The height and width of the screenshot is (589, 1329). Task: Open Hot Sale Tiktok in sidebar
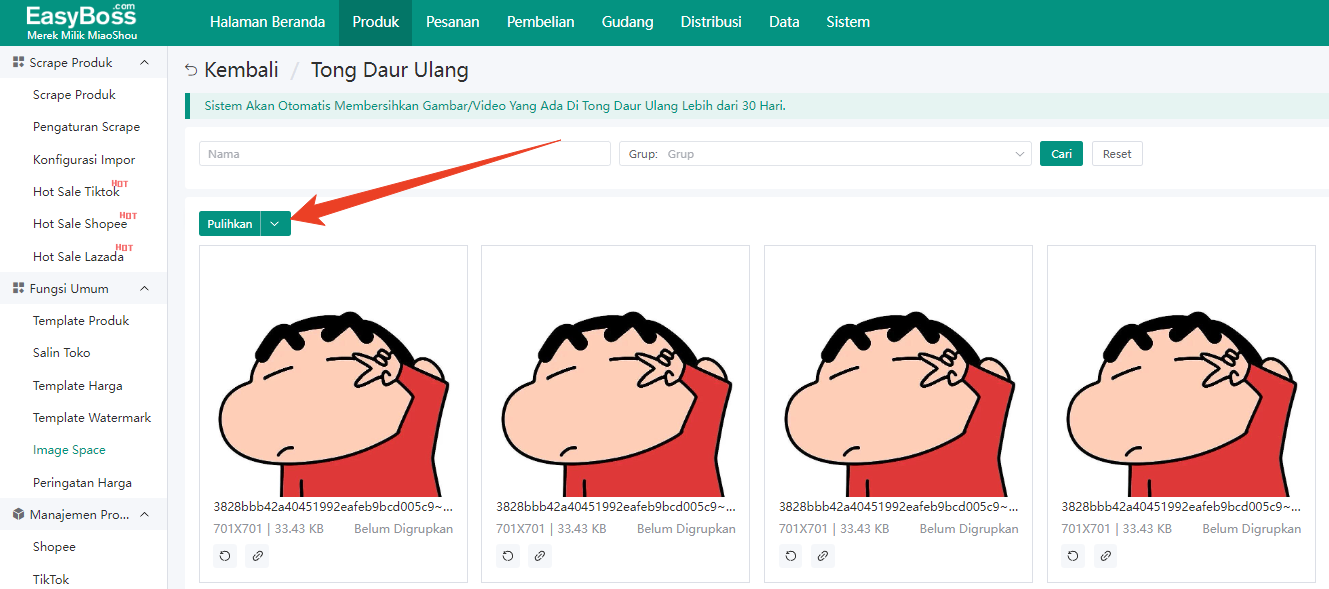click(76, 192)
